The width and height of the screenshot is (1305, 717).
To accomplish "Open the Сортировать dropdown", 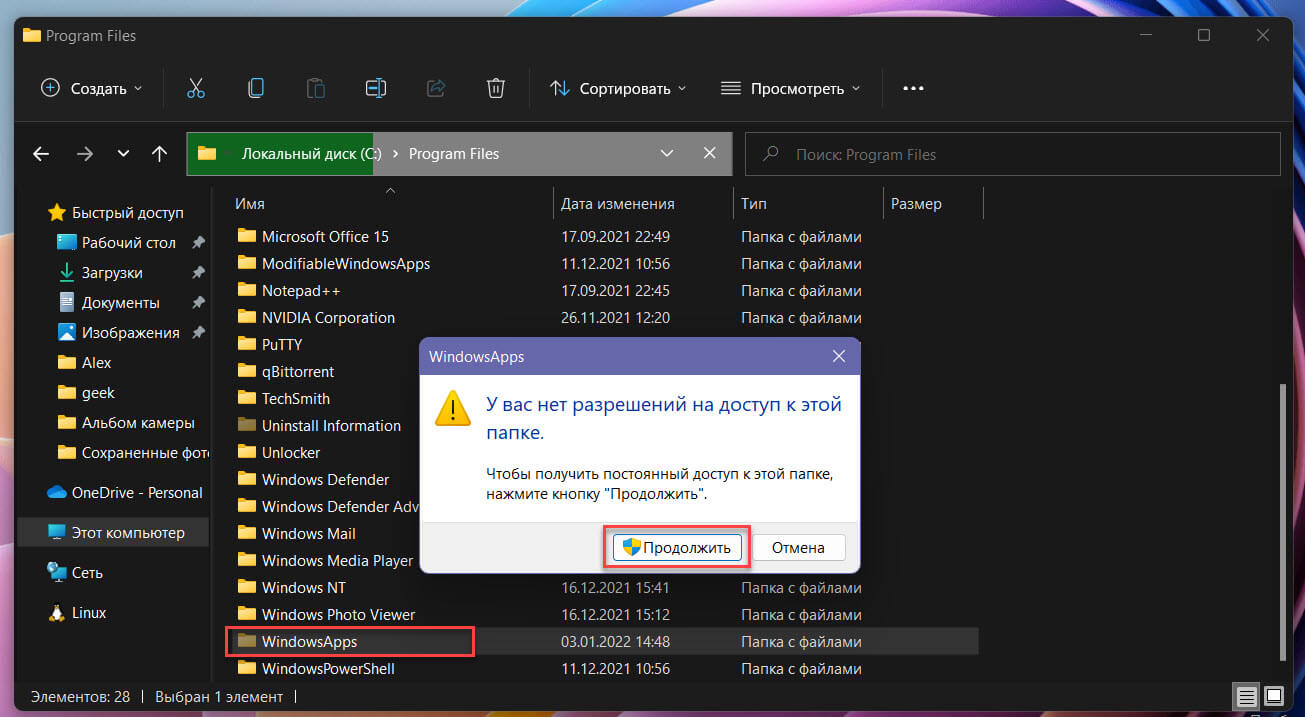I will (x=618, y=88).
